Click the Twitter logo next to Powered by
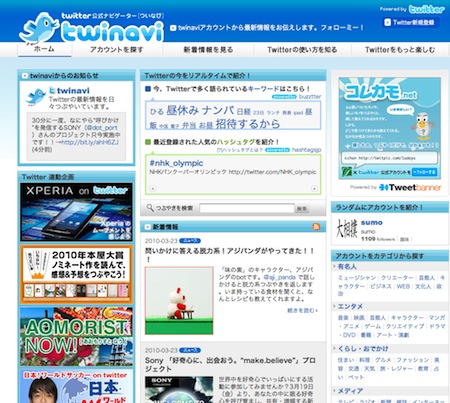The height and width of the screenshot is (403, 450). pyautogui.click(x=427, y=9)
